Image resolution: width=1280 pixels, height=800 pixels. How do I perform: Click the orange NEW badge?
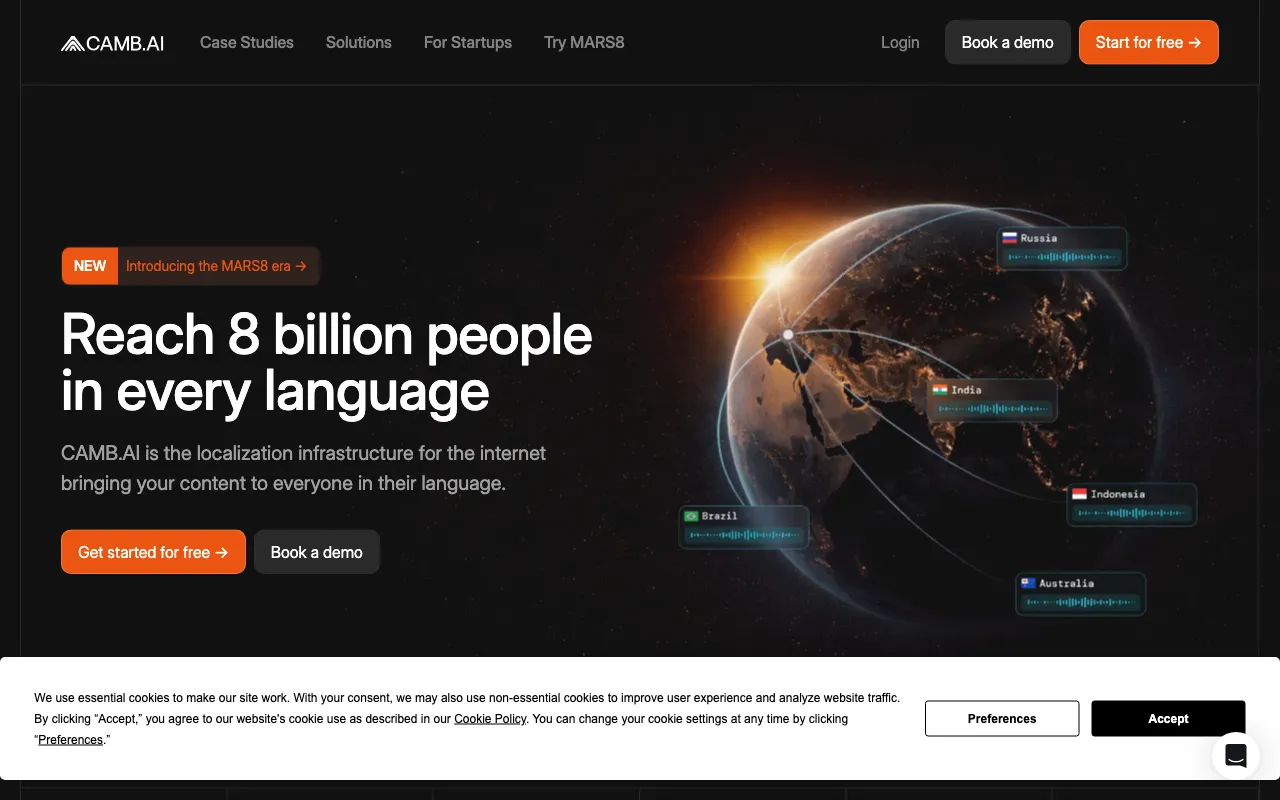90,266
